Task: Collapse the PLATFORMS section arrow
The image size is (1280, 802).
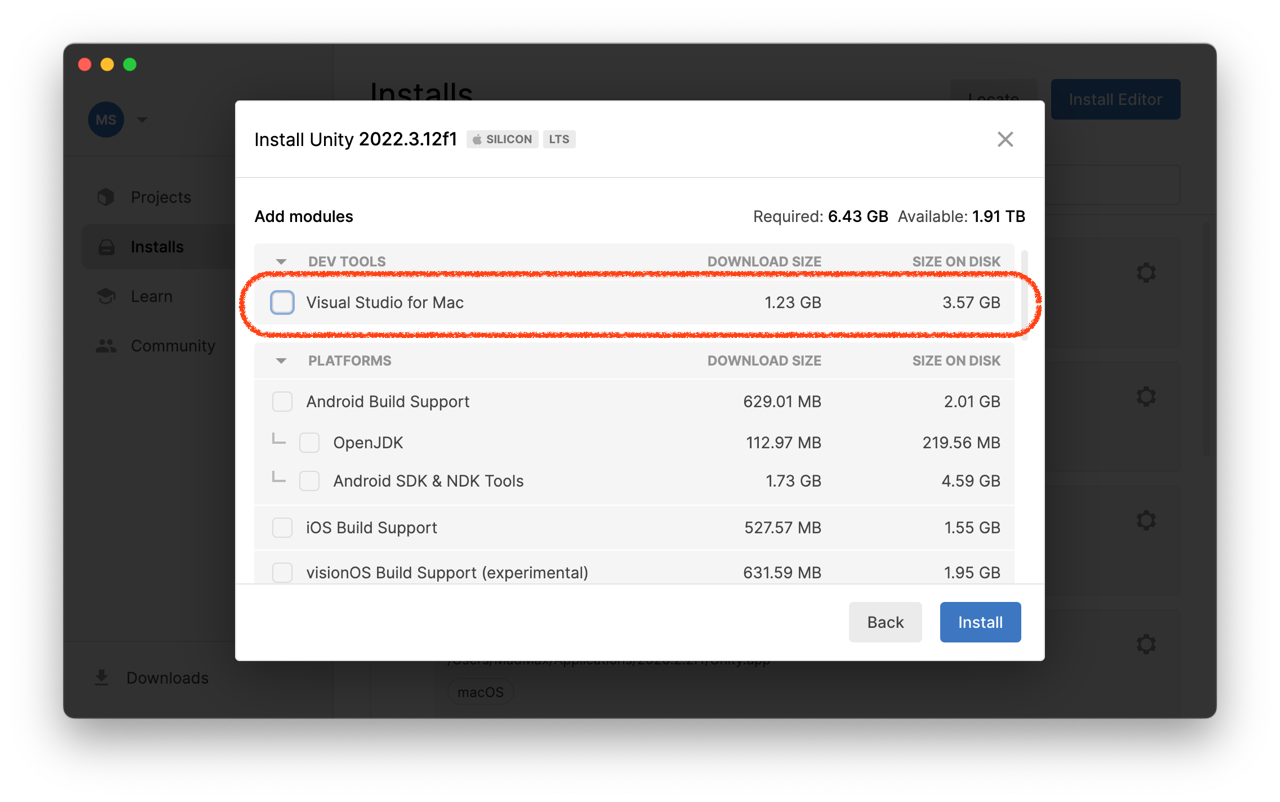Action: click(x=281, y=361)
